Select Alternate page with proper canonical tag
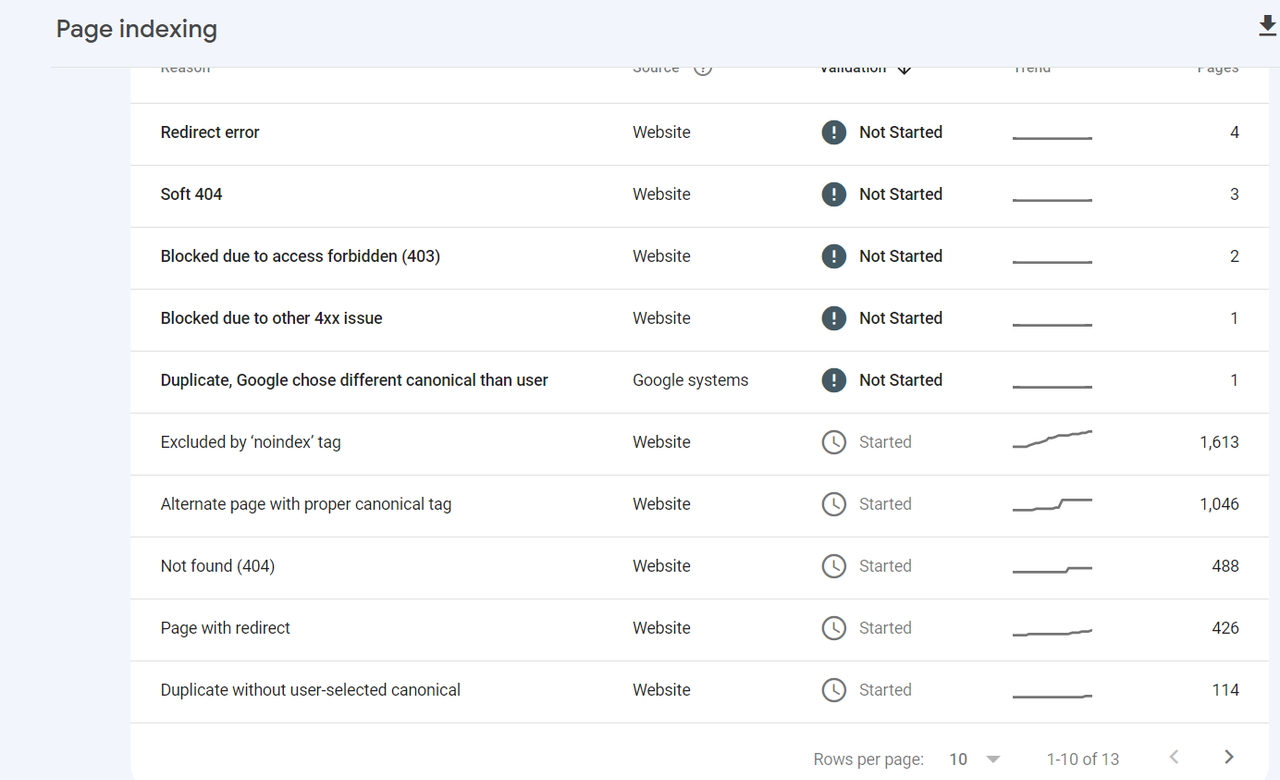This screenshot has height=780, width=1280. point(306,504)
